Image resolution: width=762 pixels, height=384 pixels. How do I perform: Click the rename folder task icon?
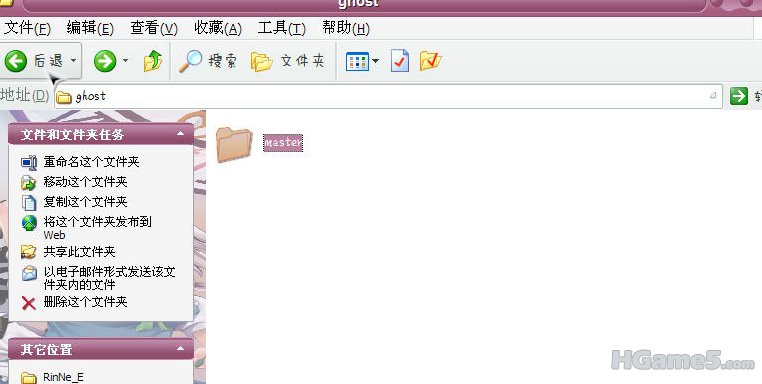click(29, 162)
